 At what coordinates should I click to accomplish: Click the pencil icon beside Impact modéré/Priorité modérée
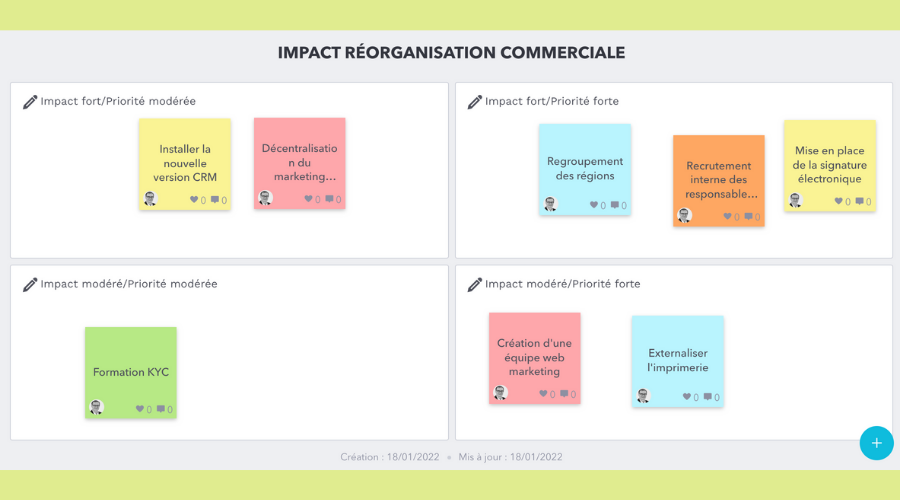[30, 285]
